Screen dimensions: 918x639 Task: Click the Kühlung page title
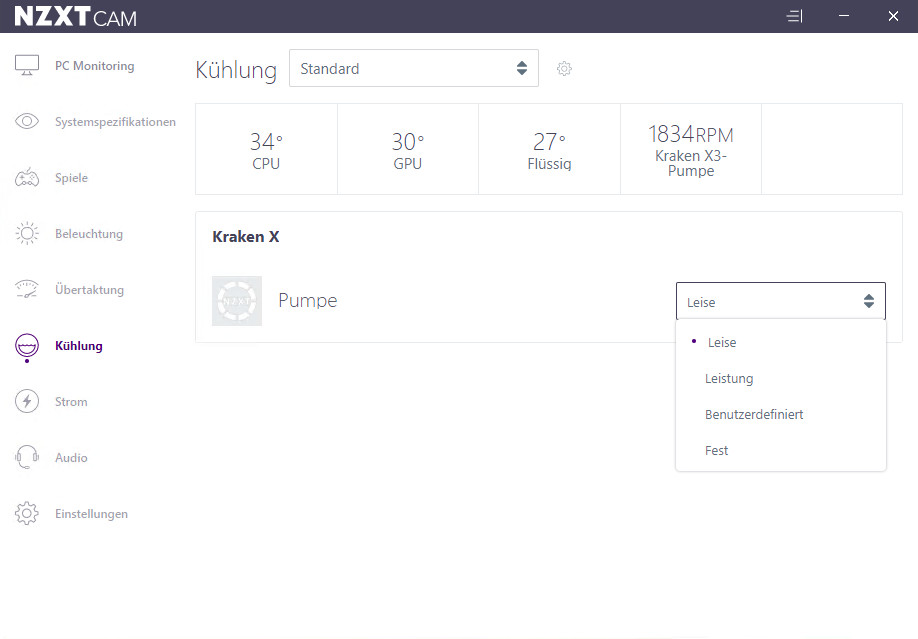coord(236,70)
